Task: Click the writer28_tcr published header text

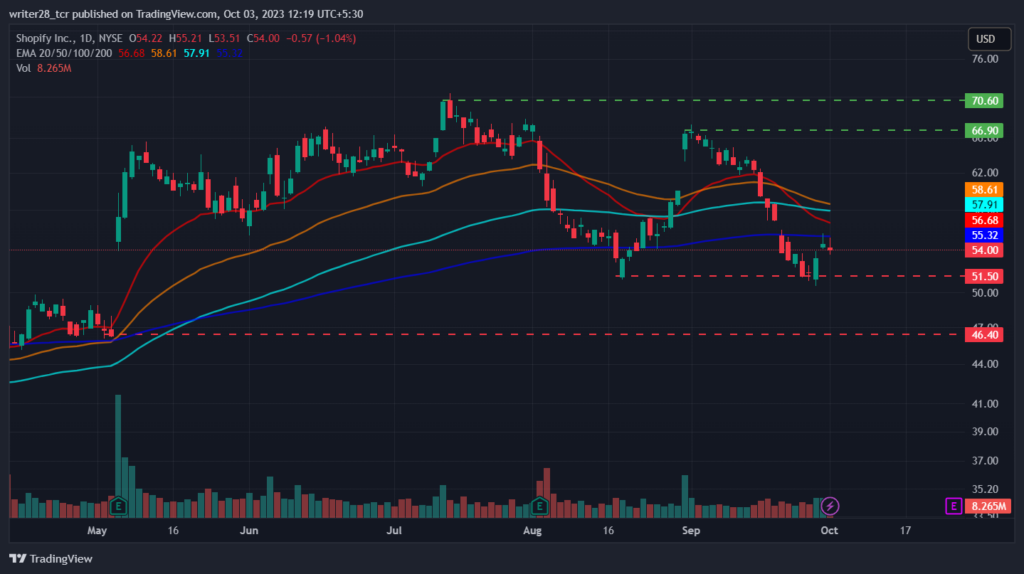Action: point(186,14)
